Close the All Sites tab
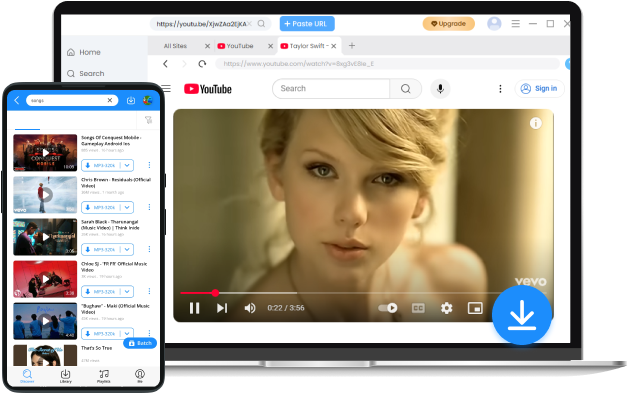 [207, 46]
